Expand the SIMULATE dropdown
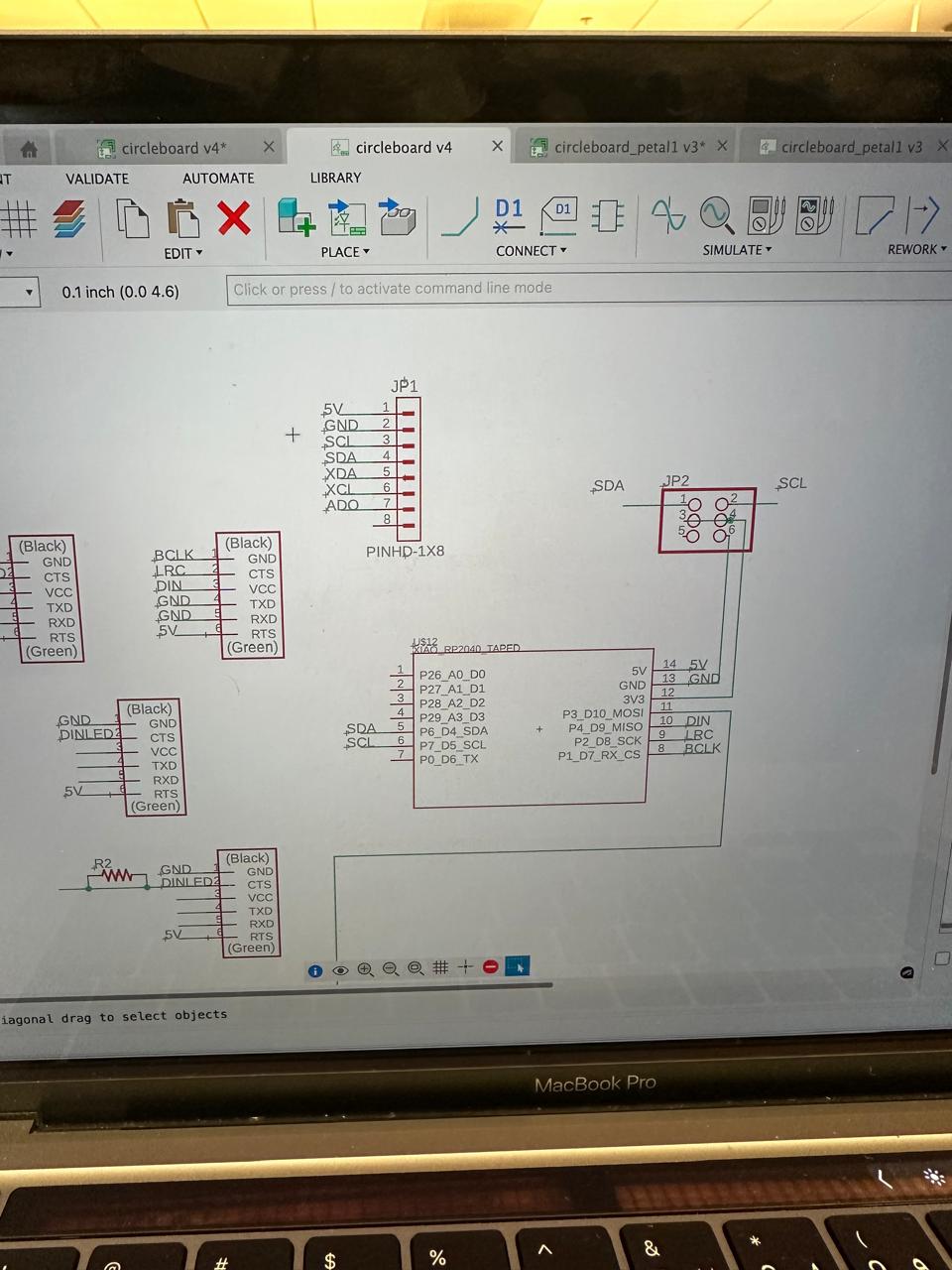The image size is (952, 1270). pos(736,250)
